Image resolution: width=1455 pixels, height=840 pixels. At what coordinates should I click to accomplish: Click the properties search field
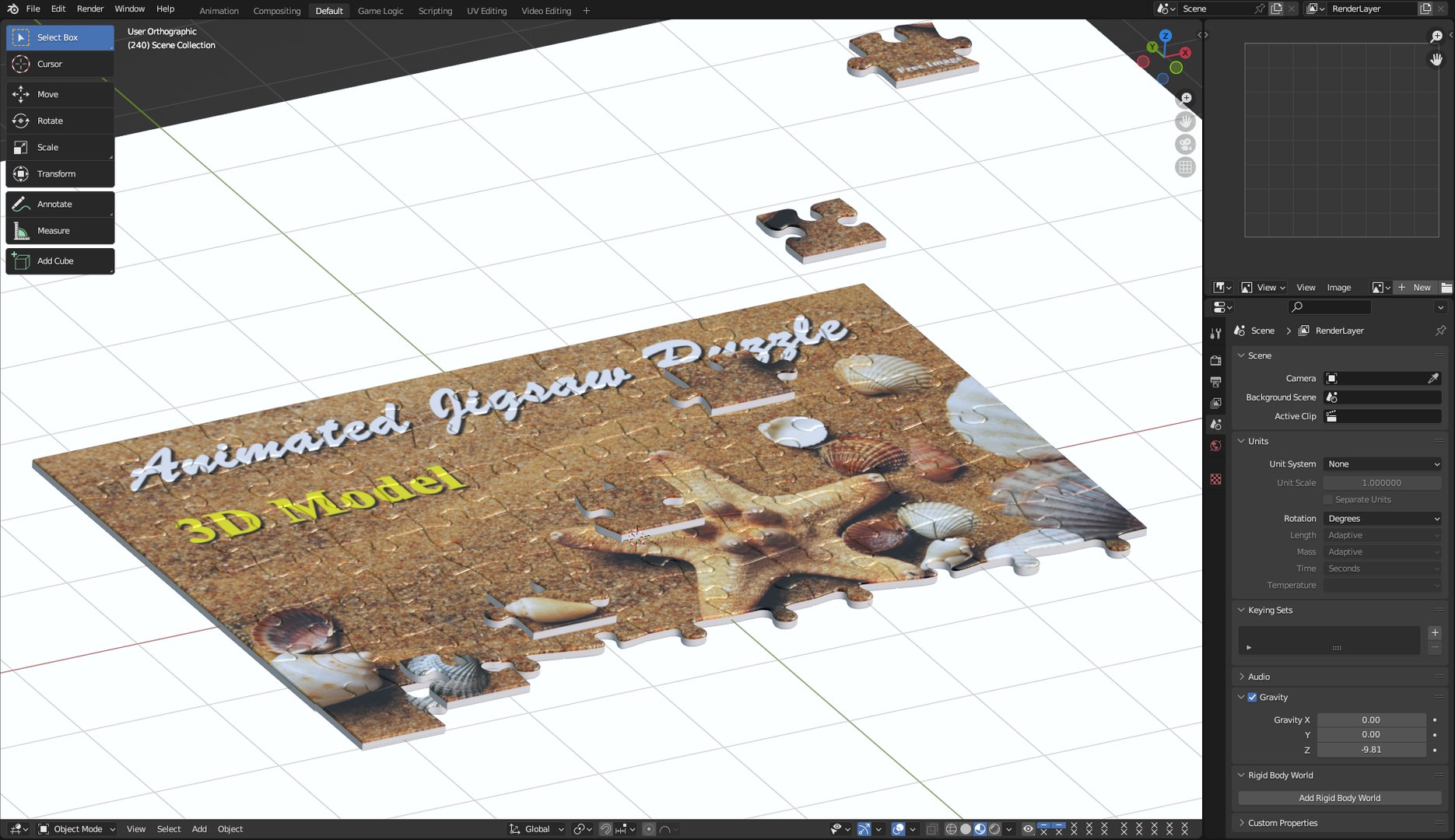[1330, 307]
